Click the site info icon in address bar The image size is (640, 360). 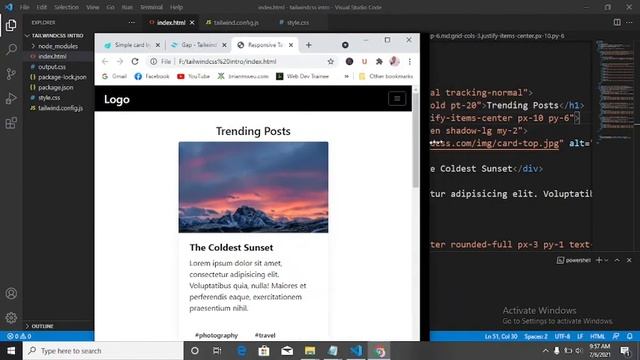[153, 61]
